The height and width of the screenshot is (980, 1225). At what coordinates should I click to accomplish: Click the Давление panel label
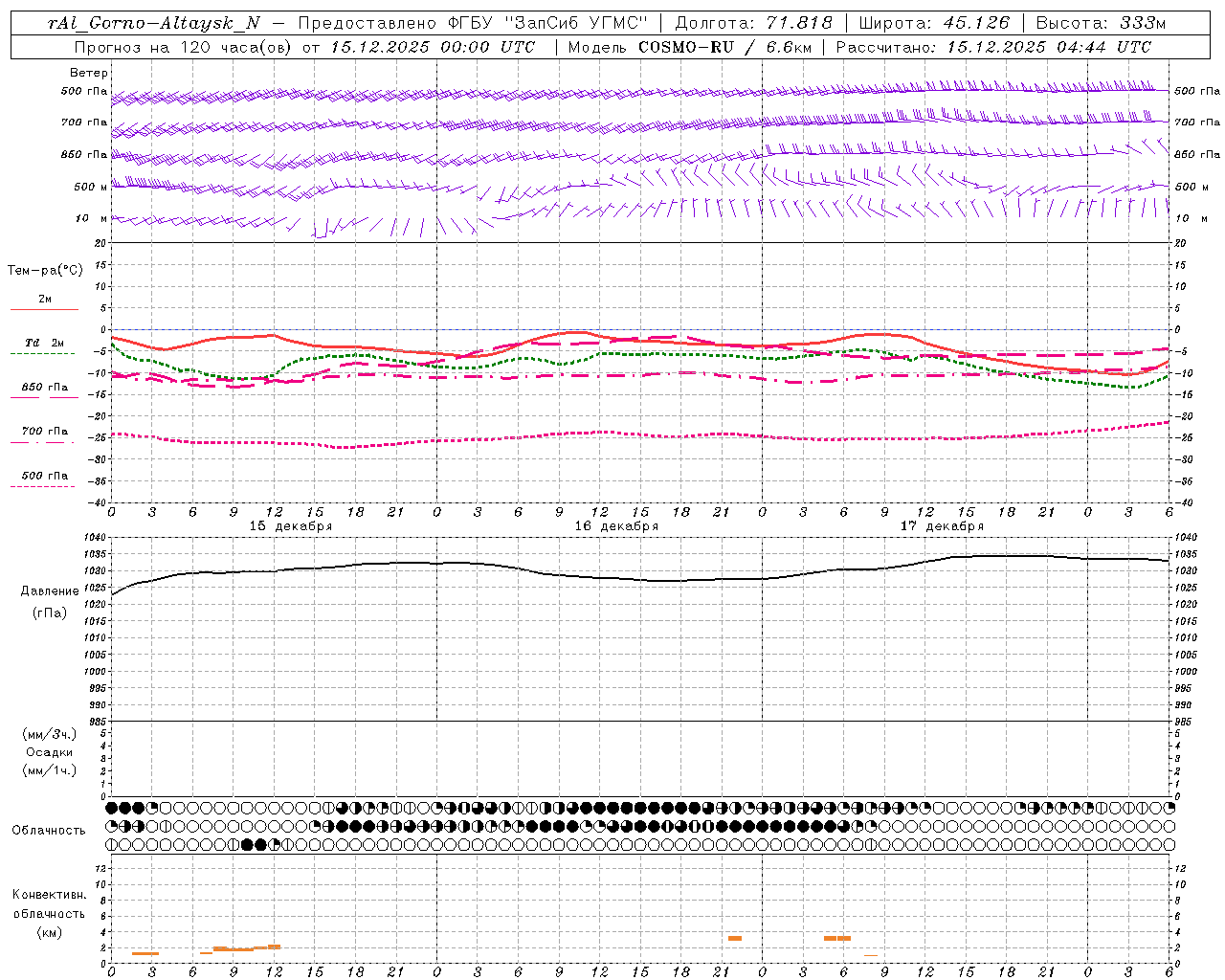pyautogui.click(x=50, y=591)
